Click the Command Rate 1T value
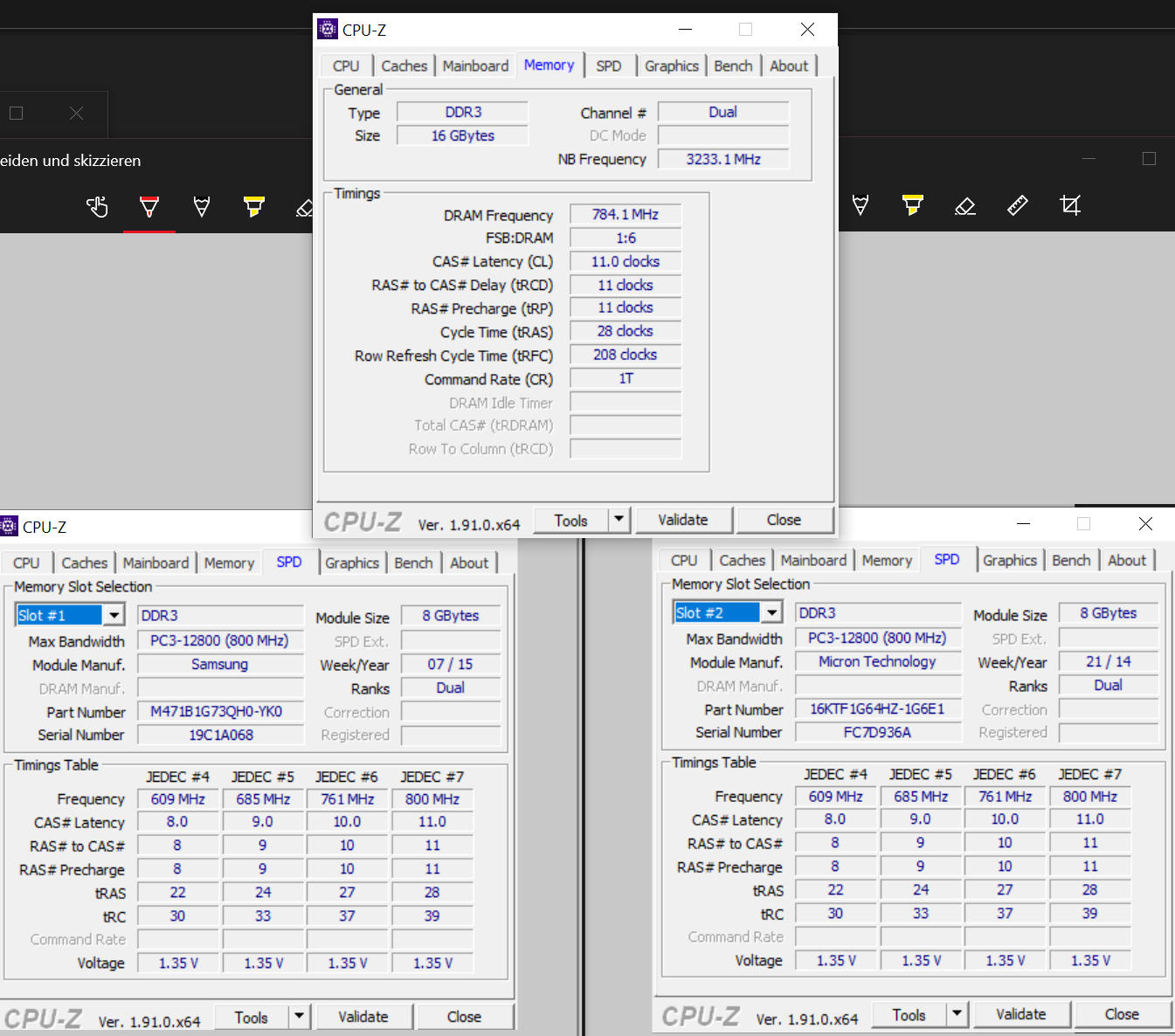 click(626, 378)
